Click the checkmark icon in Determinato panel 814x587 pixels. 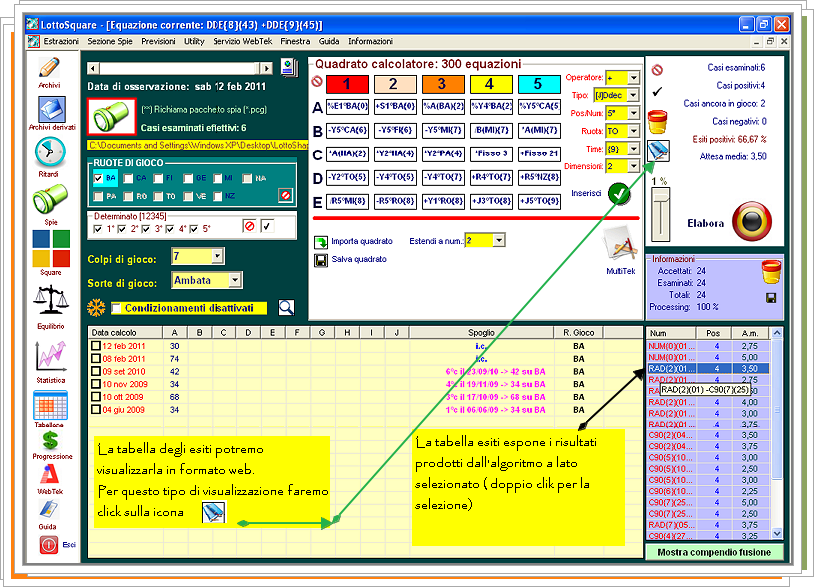(267, 226)
